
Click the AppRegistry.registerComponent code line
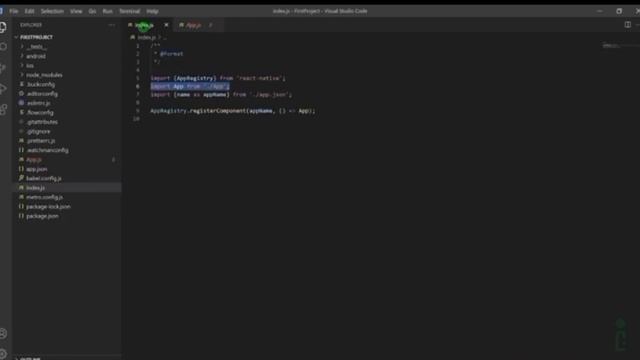point(233,111)
